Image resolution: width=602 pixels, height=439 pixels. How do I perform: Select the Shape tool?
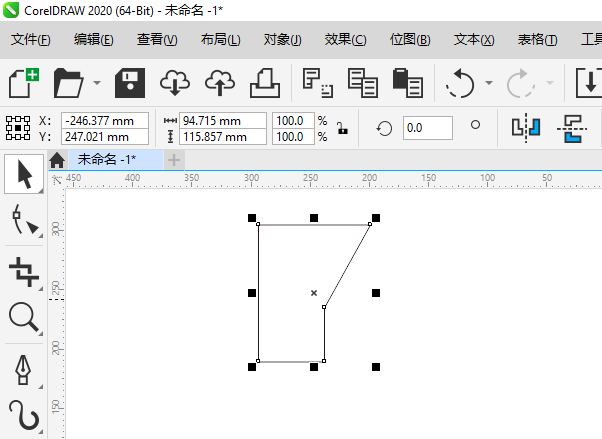(x=24, y=220)
